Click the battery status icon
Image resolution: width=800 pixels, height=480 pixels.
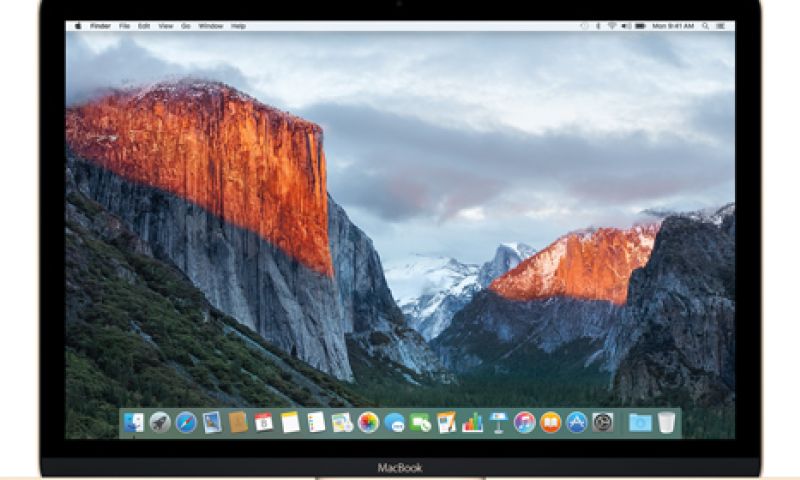coord(640,26)
